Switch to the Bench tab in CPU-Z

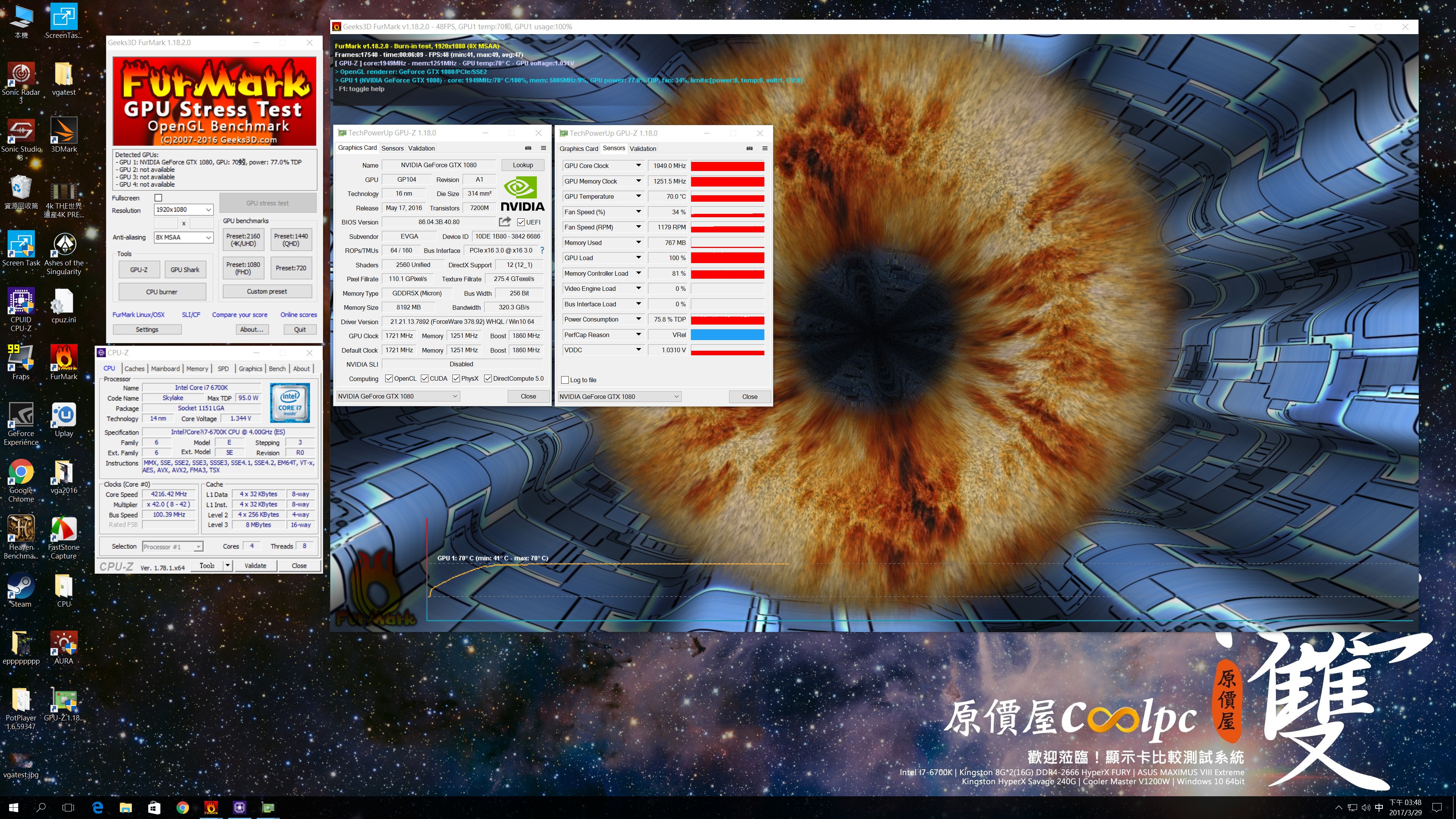point(277,369)
